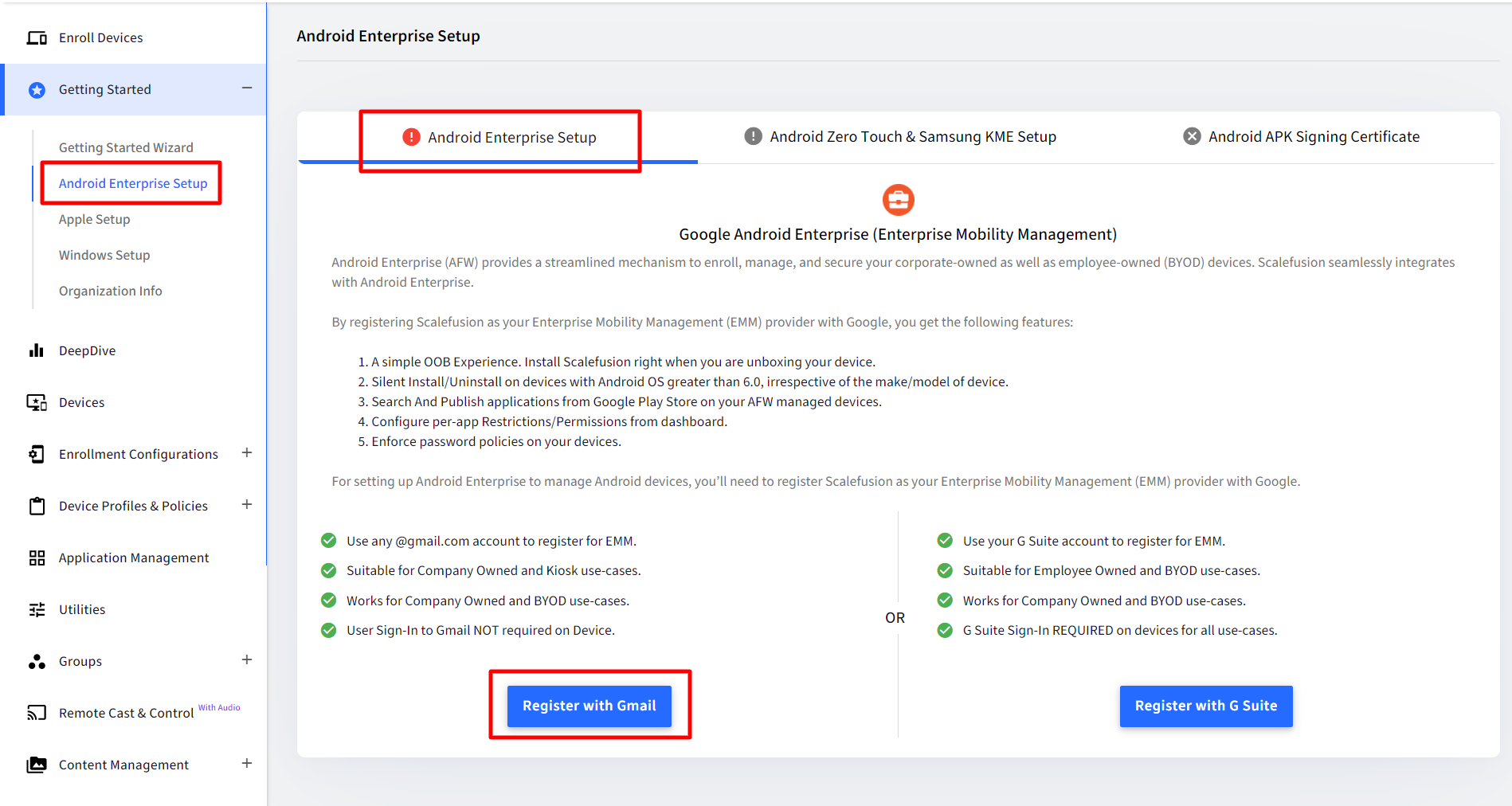Click the Content Management image icon

[x=37, y=765]
